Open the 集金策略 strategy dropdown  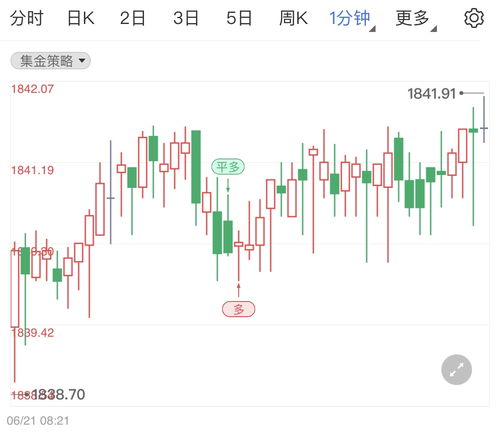point(51,61)
